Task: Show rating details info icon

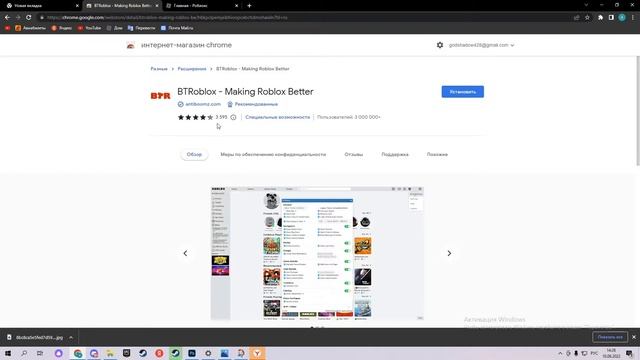Action: (x=233, y=117)
